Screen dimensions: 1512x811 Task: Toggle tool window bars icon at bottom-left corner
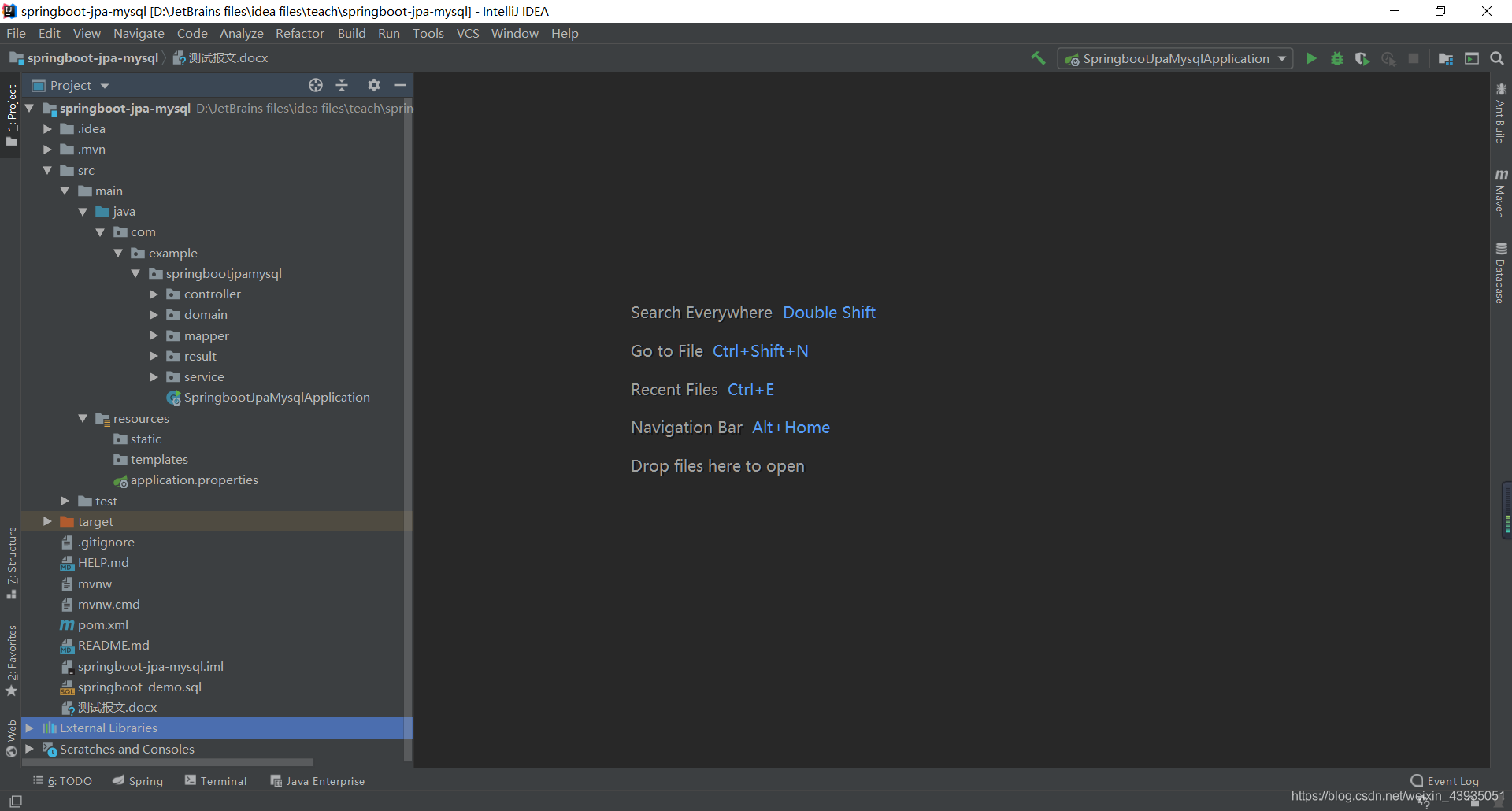[x=15, y=801]
